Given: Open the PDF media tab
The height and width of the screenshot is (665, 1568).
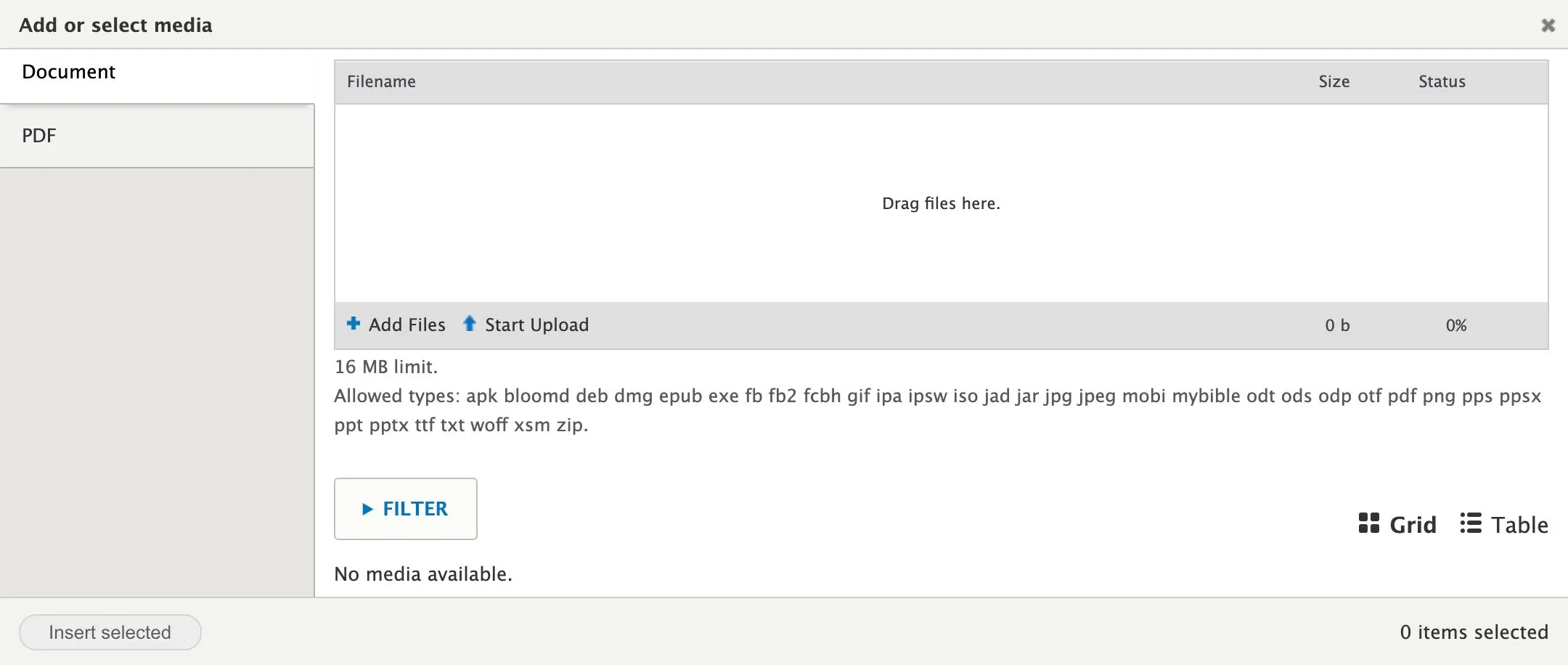Looking at the screenshot, I should tap(39, 136).
